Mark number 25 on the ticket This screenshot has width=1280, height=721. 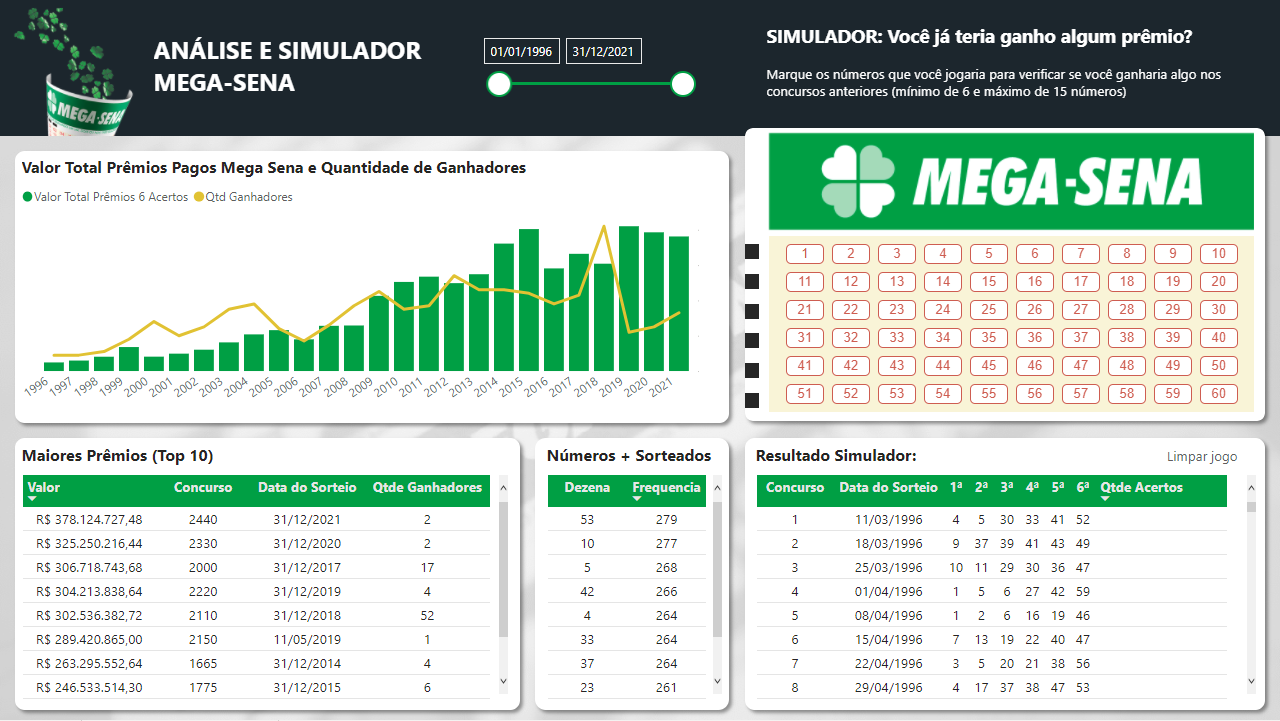(x=989, y=310)
